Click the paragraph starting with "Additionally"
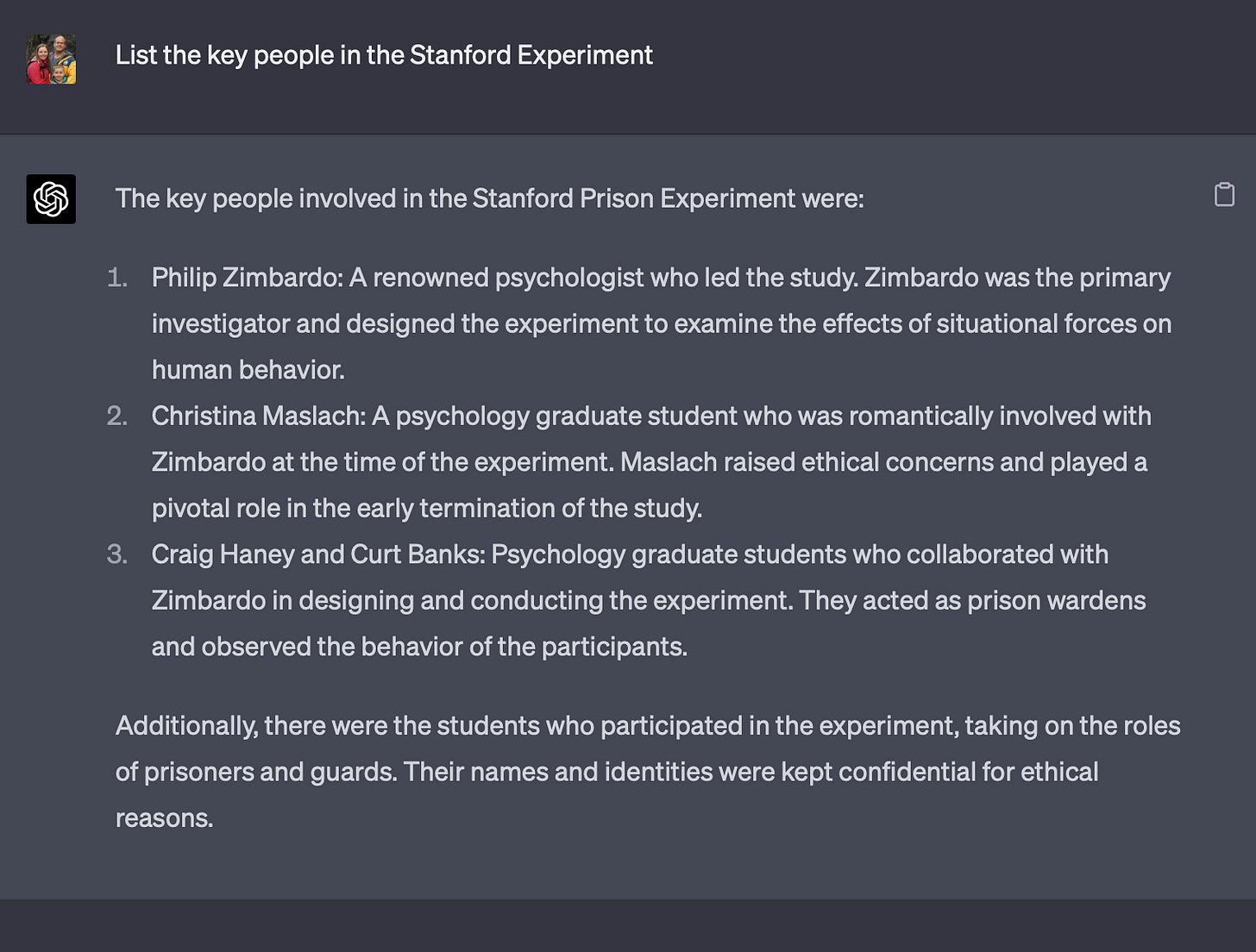 pos(647,726)
